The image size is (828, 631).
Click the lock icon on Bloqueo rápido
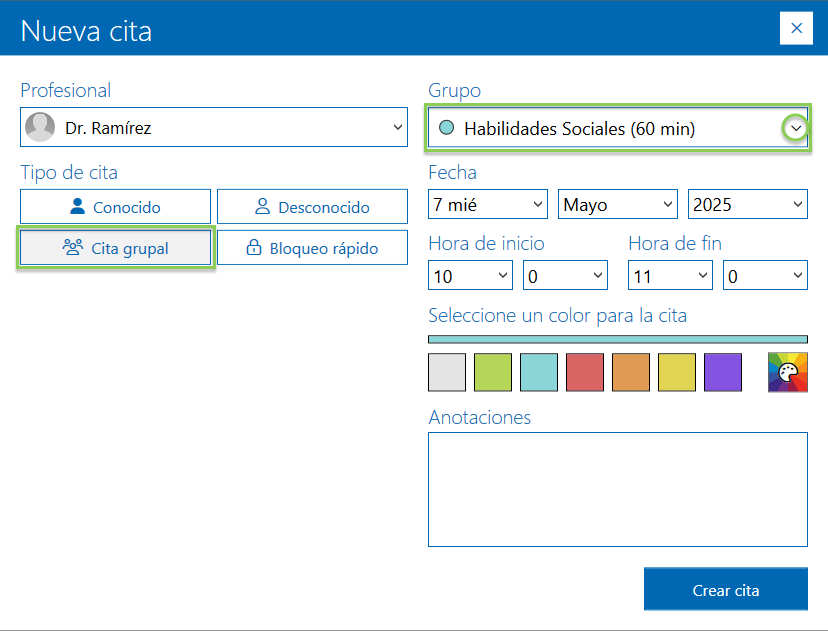[x=256, y=247]
